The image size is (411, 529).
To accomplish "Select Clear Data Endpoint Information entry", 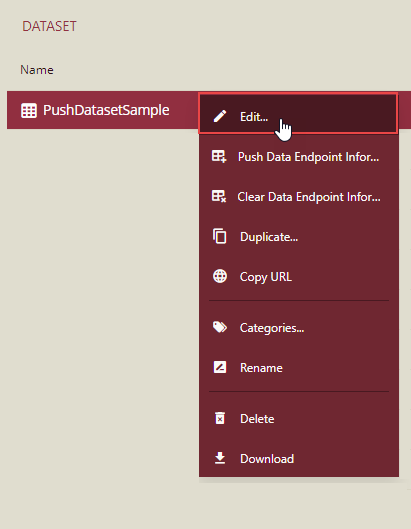I will 298,196.
